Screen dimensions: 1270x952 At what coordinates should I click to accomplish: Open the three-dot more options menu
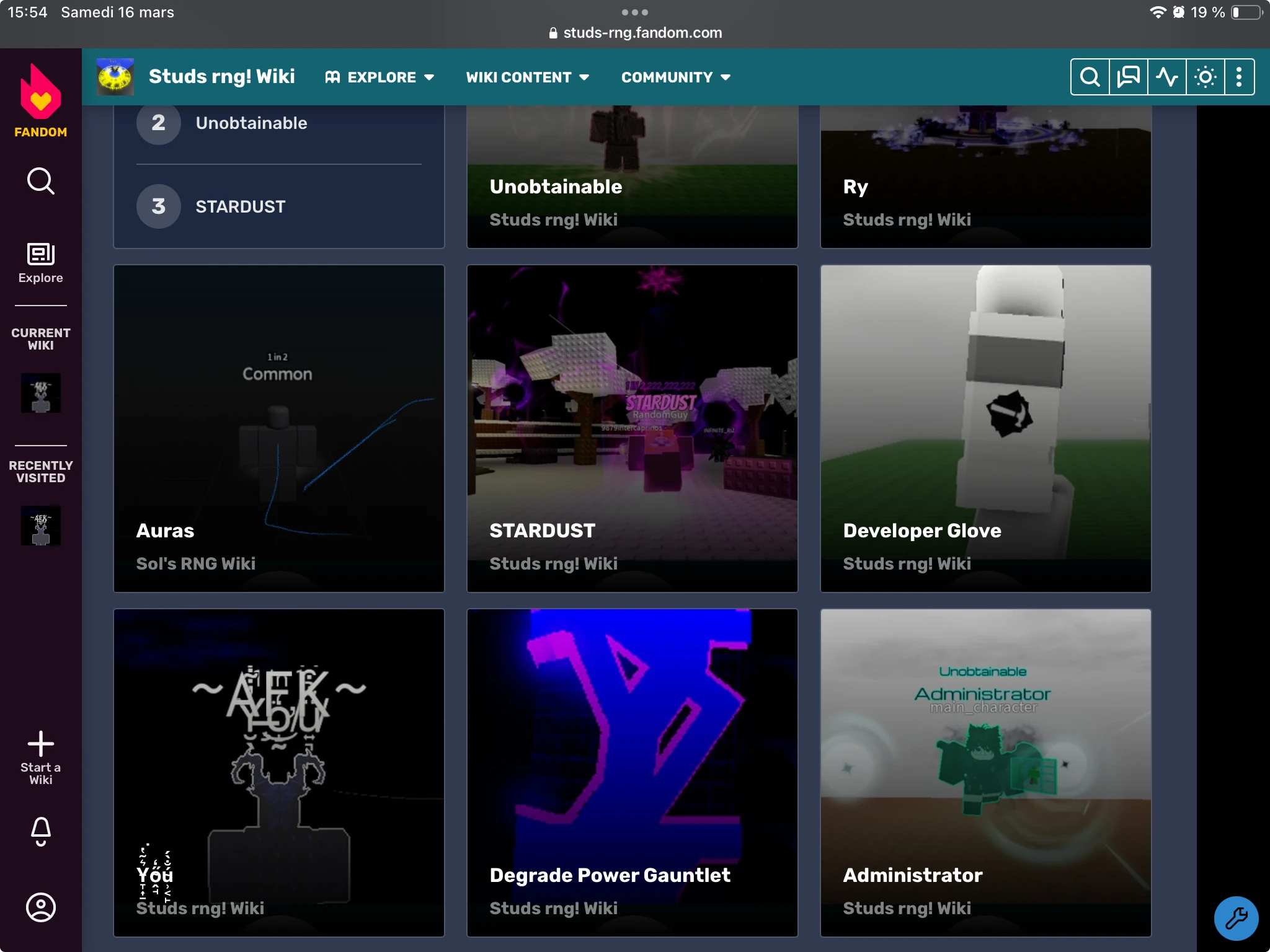(1238, 77)
